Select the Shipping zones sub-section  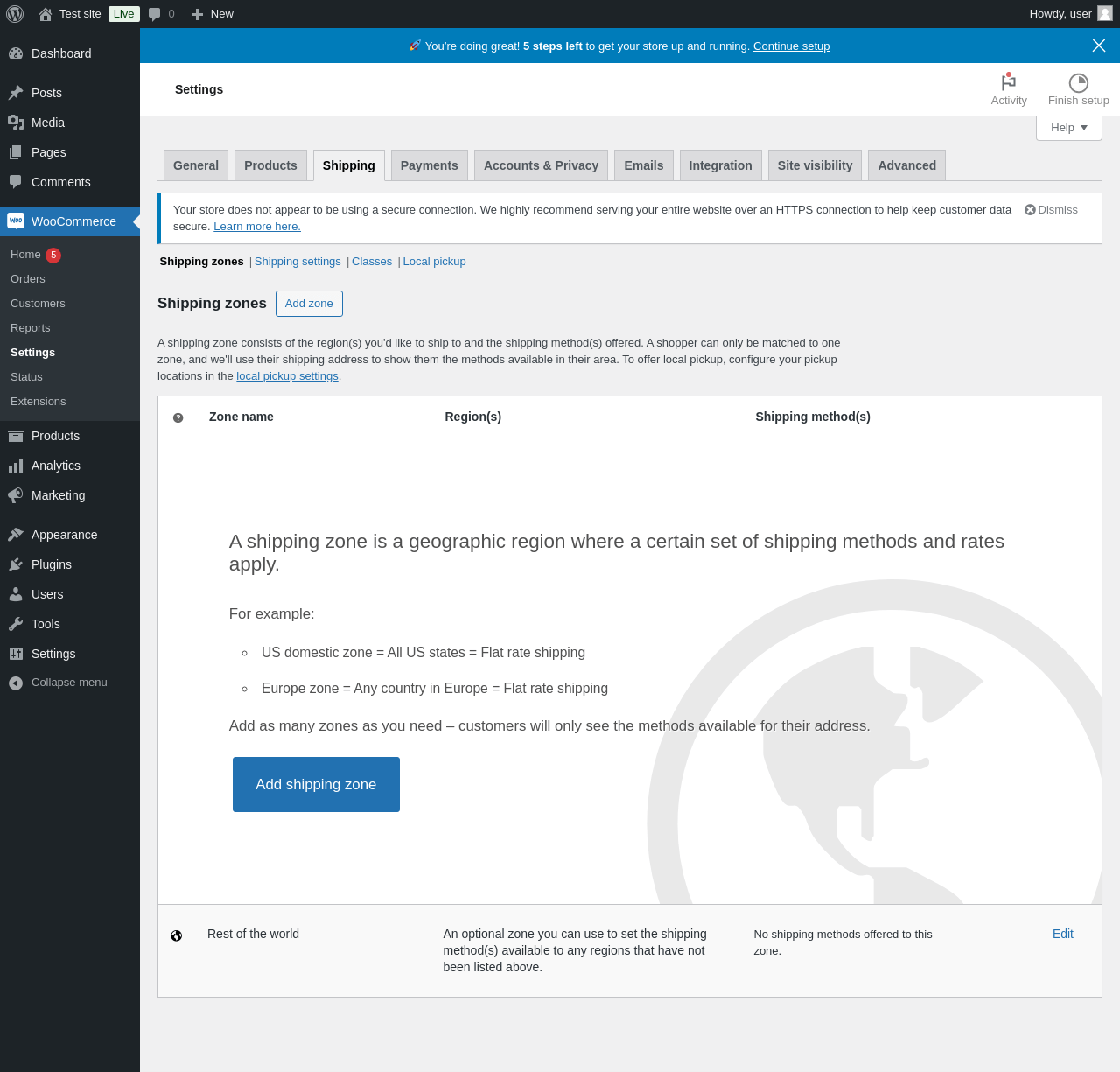click(201, 262)
